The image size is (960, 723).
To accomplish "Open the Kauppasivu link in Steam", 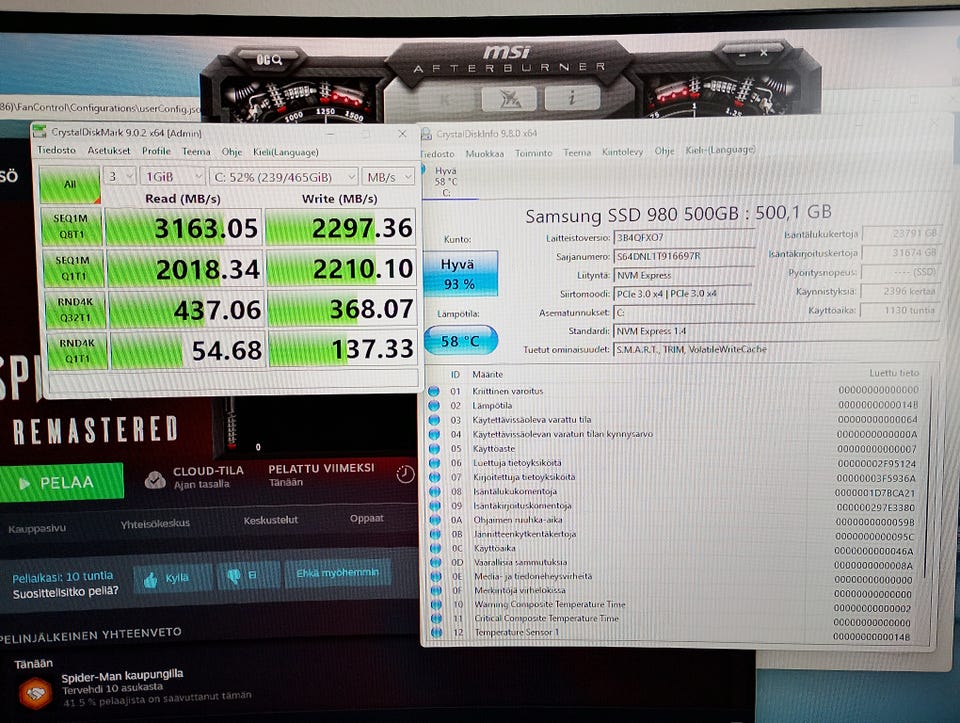I will [x=37, y=528].
